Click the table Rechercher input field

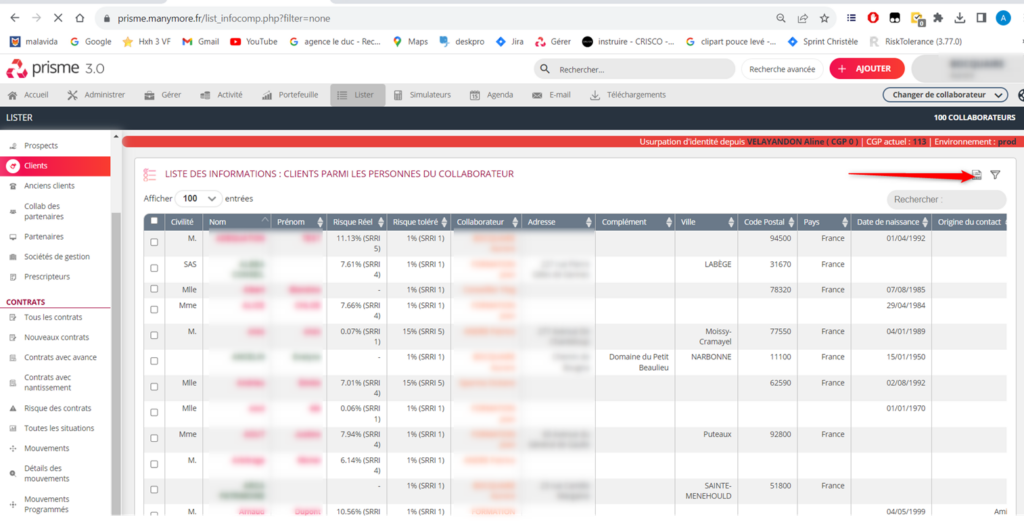point(945,199)
